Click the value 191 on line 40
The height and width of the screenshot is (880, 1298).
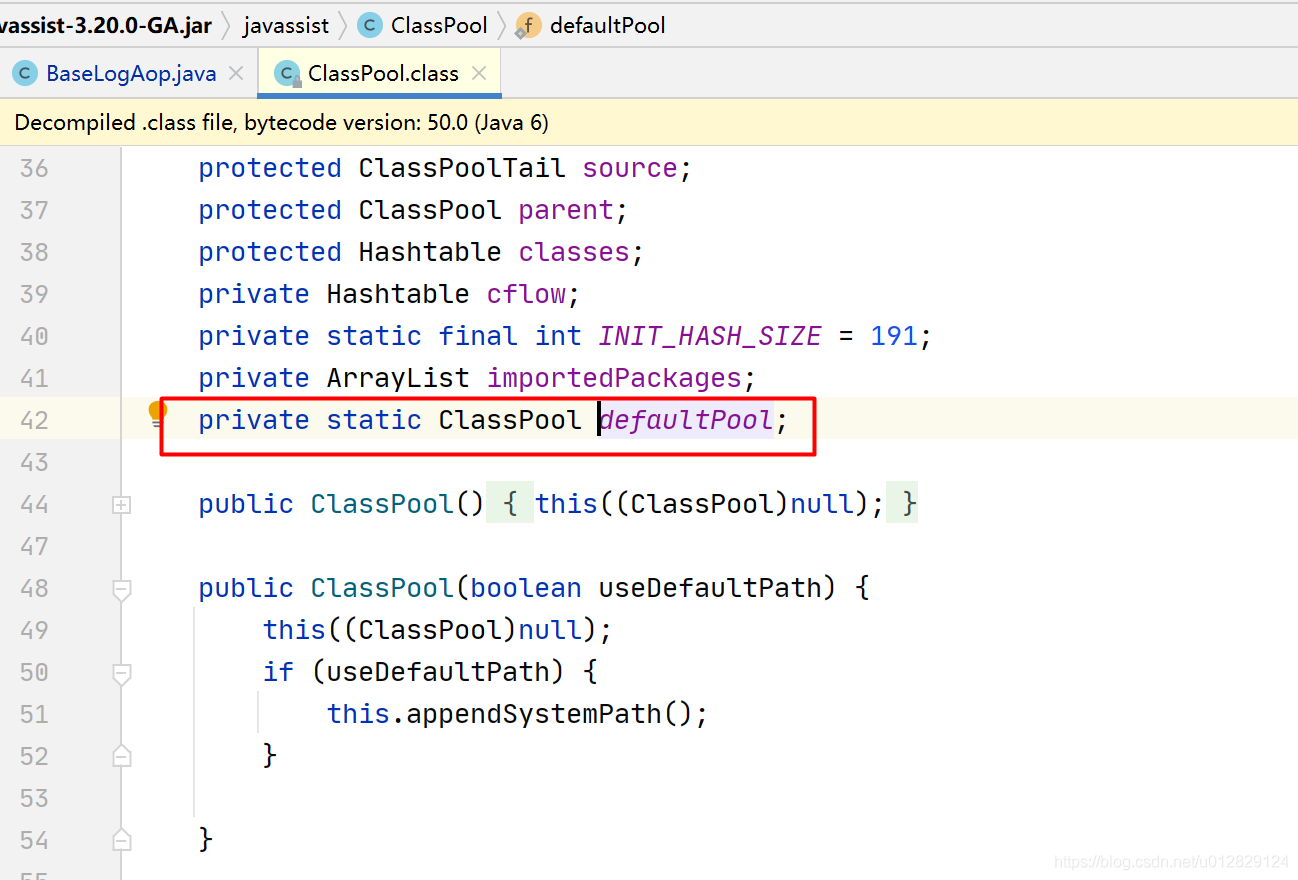894,336
